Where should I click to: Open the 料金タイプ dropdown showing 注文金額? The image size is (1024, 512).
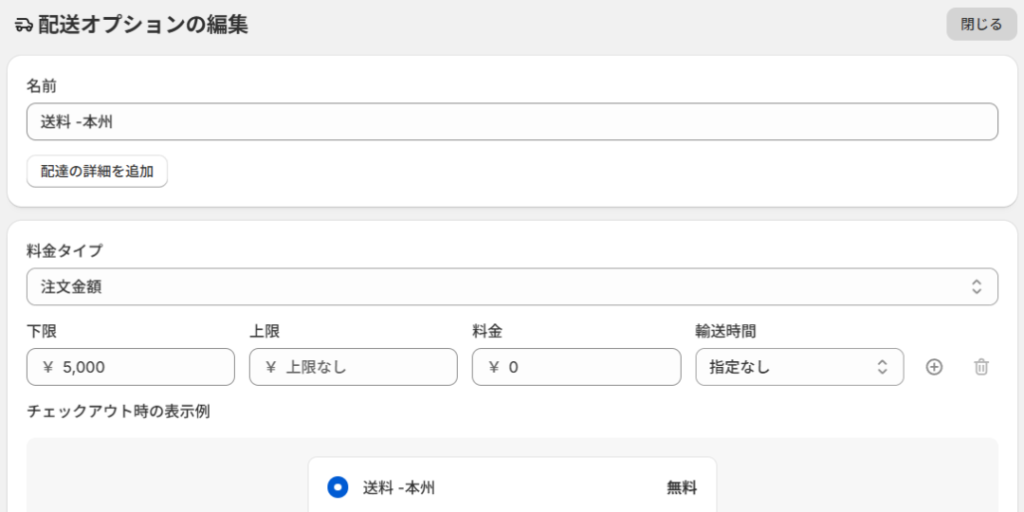pos(512,287)
